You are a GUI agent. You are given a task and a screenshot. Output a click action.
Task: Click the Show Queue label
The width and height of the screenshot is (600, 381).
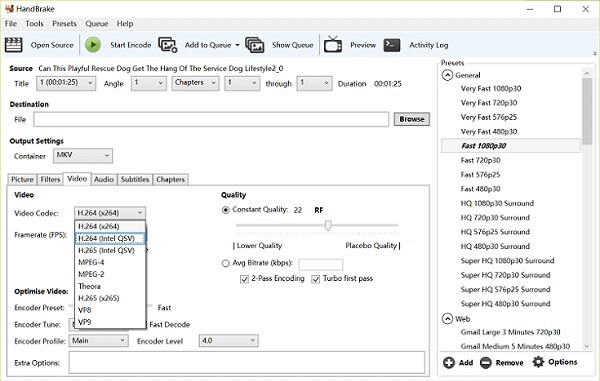[x=292, y=45]
